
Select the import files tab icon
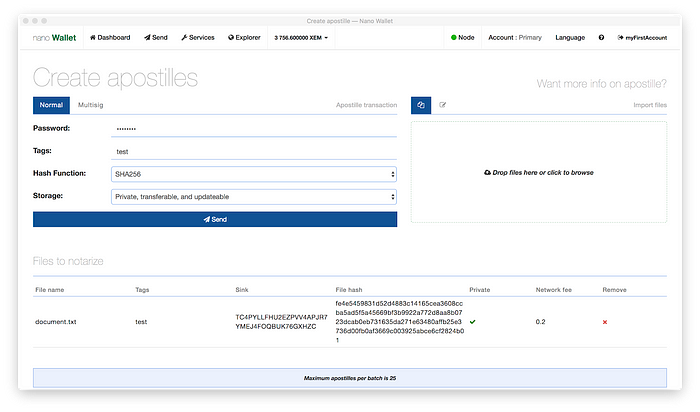coord(421,105)
